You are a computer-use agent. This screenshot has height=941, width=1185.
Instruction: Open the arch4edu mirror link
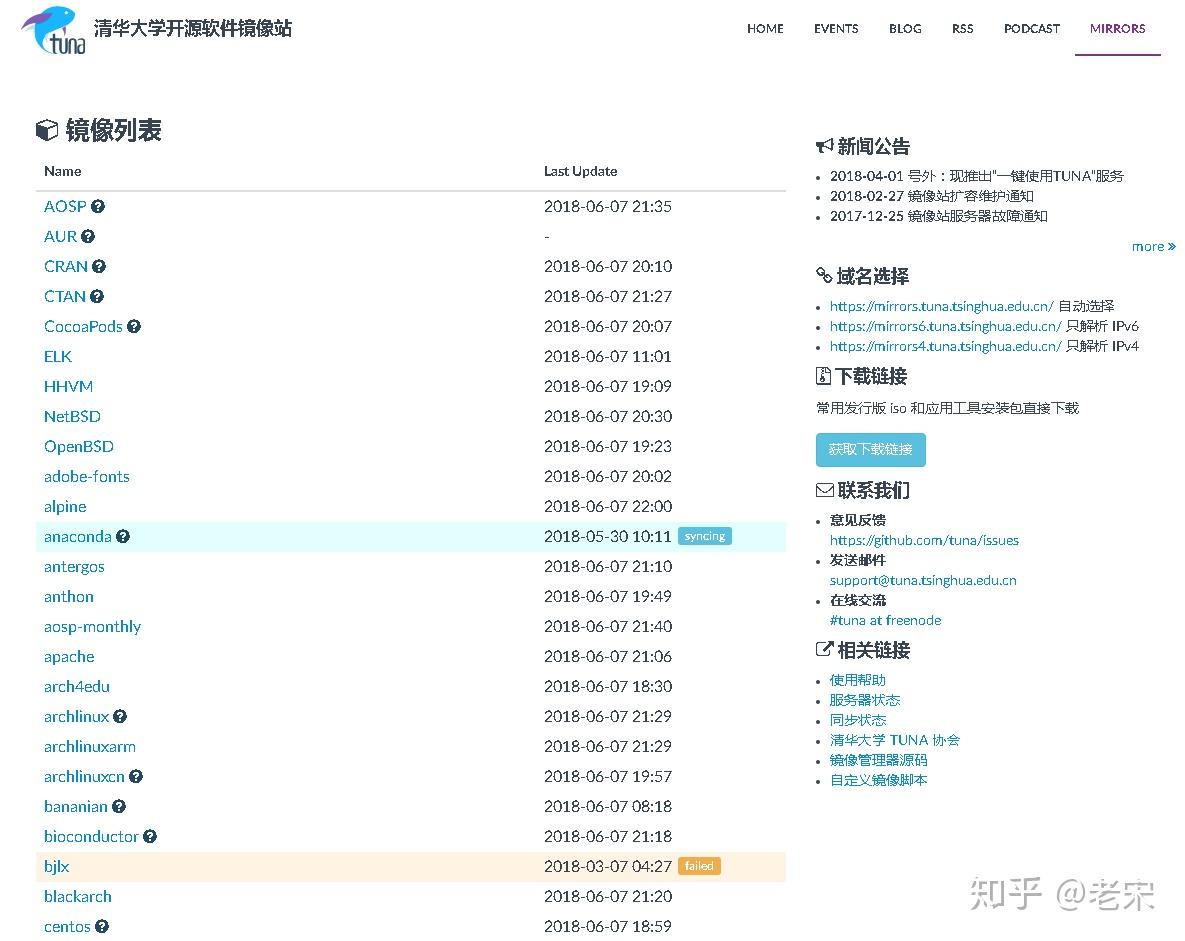(76, 686)
